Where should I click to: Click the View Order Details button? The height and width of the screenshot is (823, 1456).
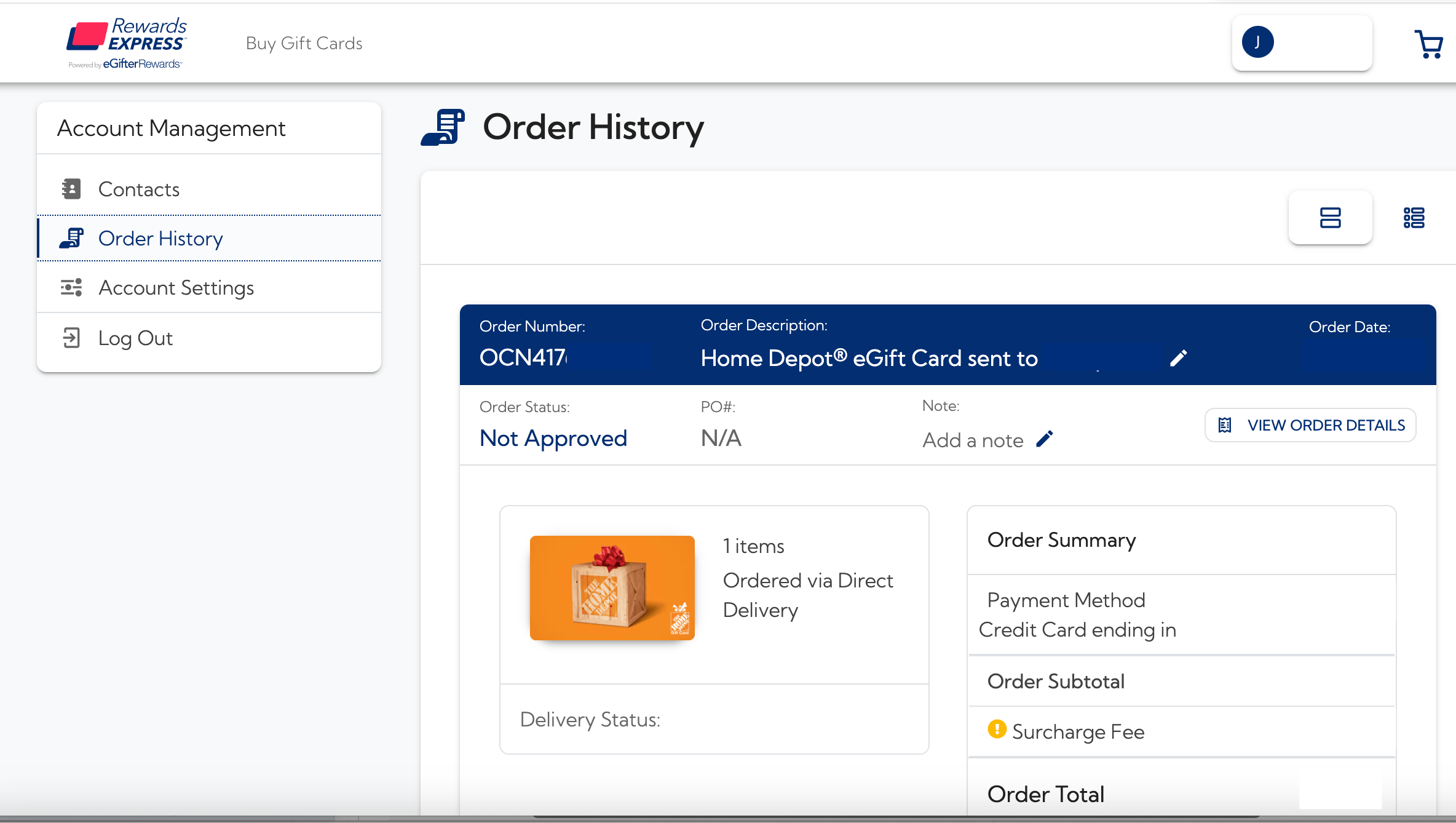1310,425
